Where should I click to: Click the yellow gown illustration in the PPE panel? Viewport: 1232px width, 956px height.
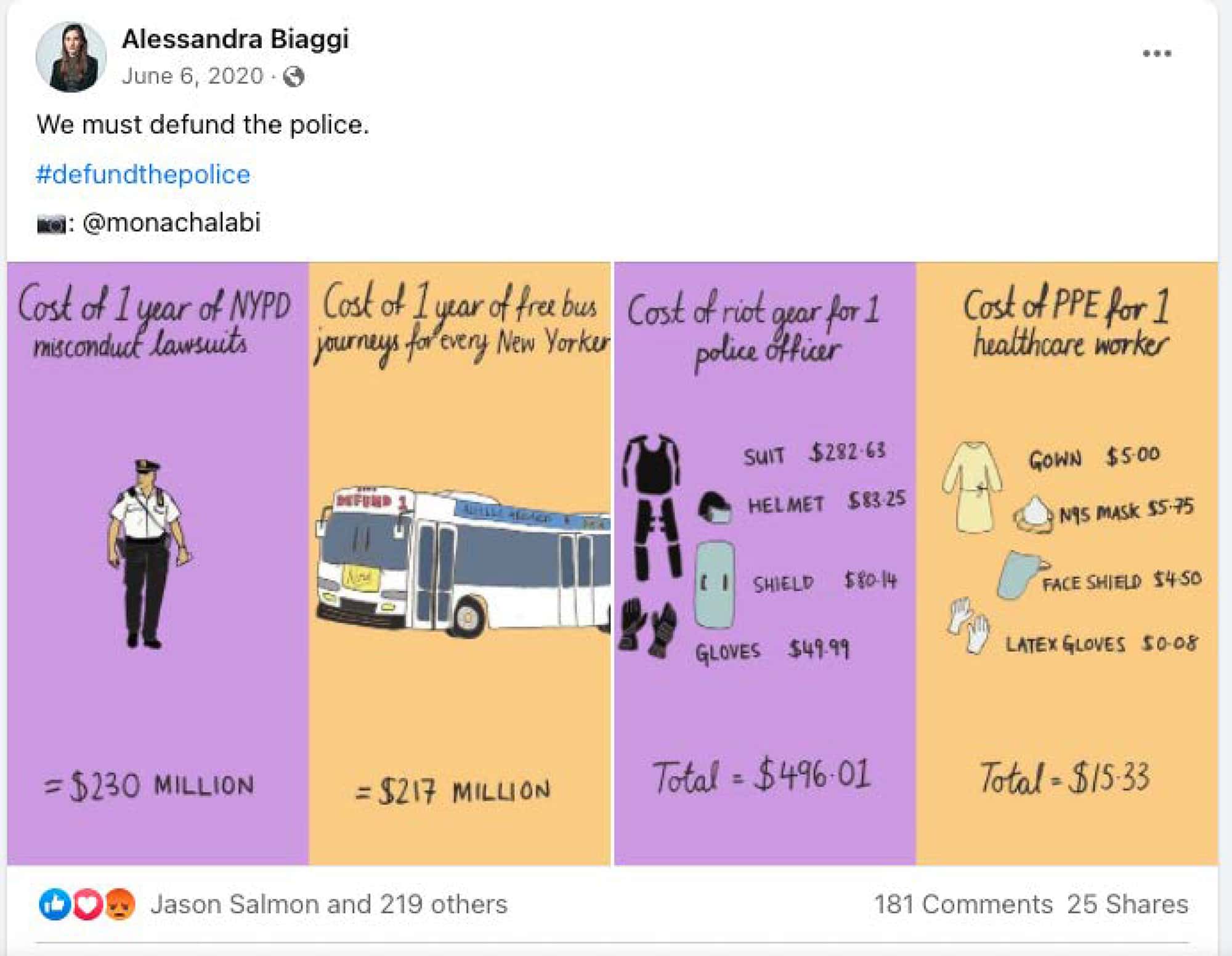click(971, 487)
